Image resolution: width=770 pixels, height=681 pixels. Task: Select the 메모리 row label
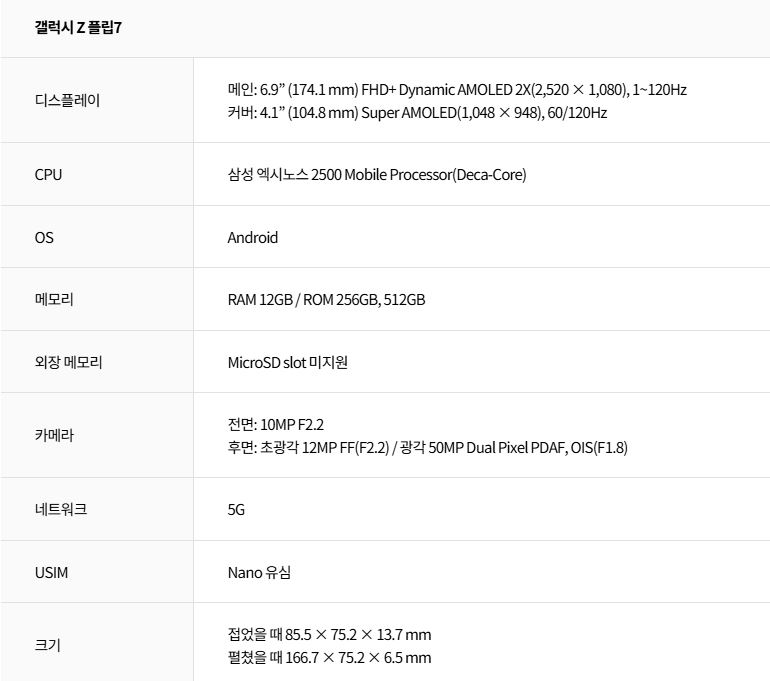coord(54,299)
